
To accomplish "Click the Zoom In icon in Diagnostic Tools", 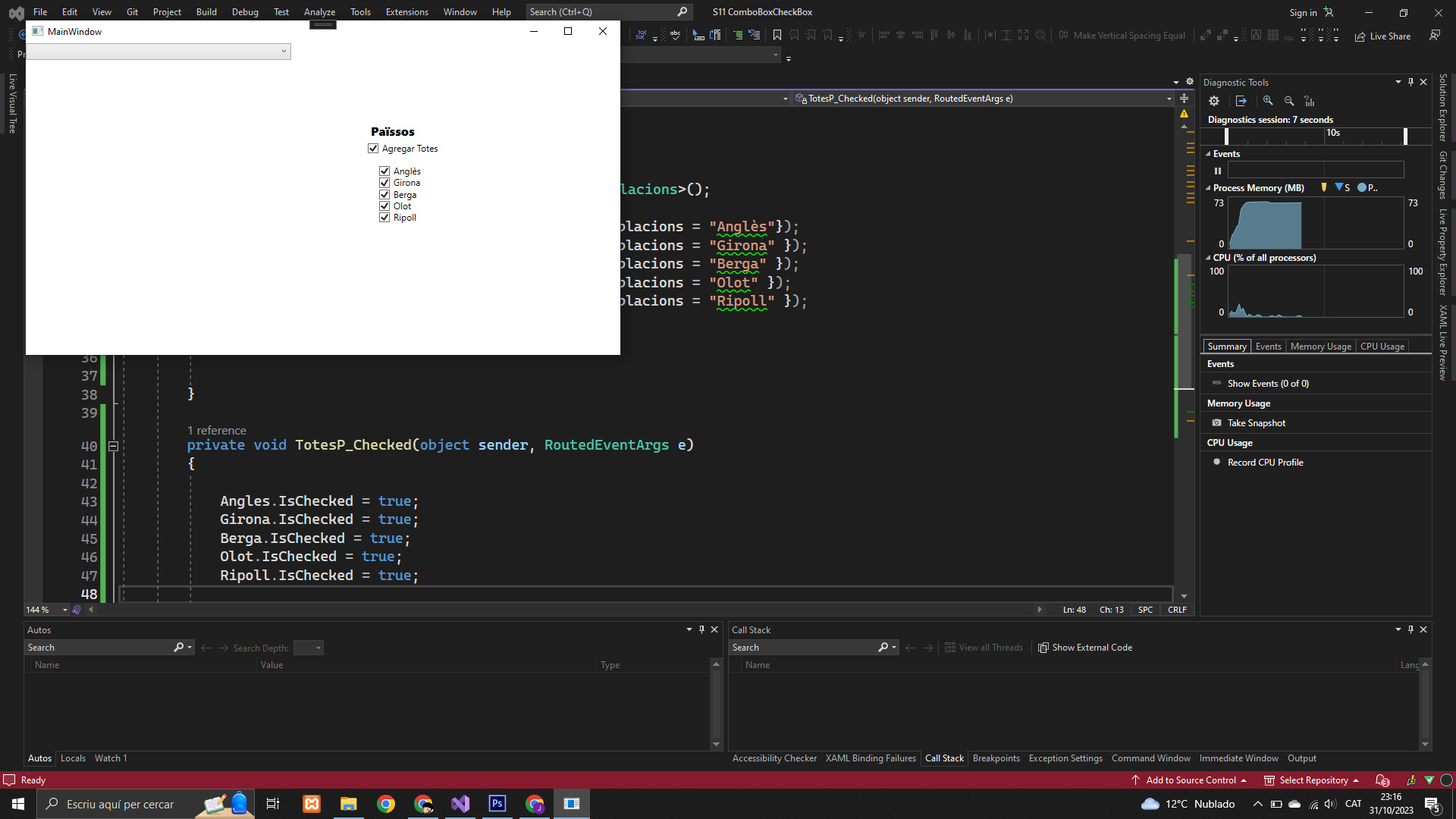I will point(1268,101).
